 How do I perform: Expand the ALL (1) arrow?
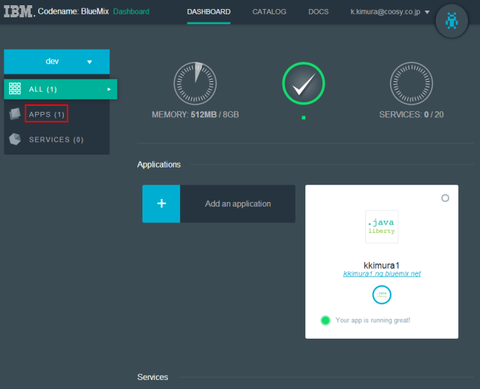(109, 89)
